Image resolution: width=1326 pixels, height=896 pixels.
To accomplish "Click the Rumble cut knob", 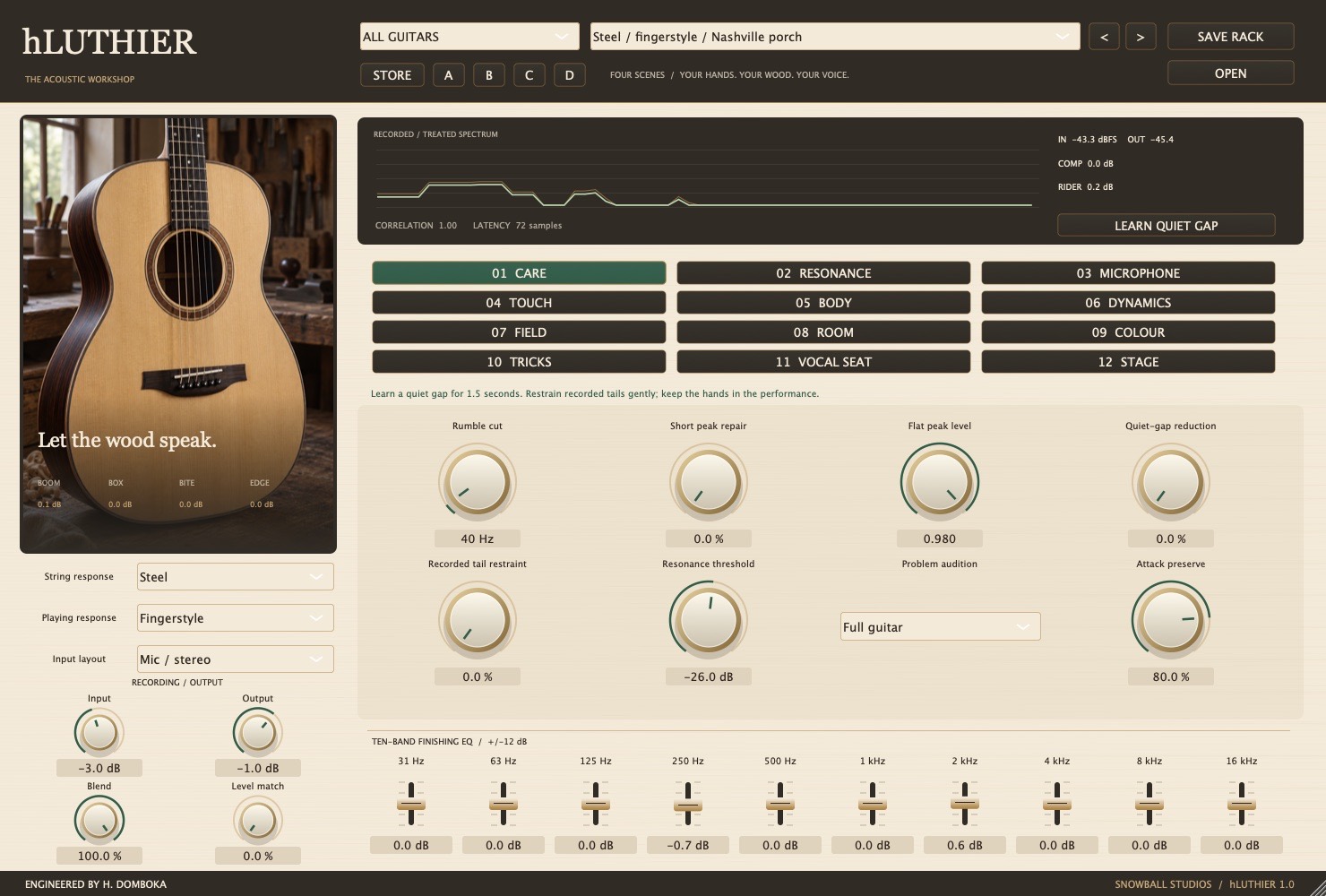I will [x=478, y=482].
